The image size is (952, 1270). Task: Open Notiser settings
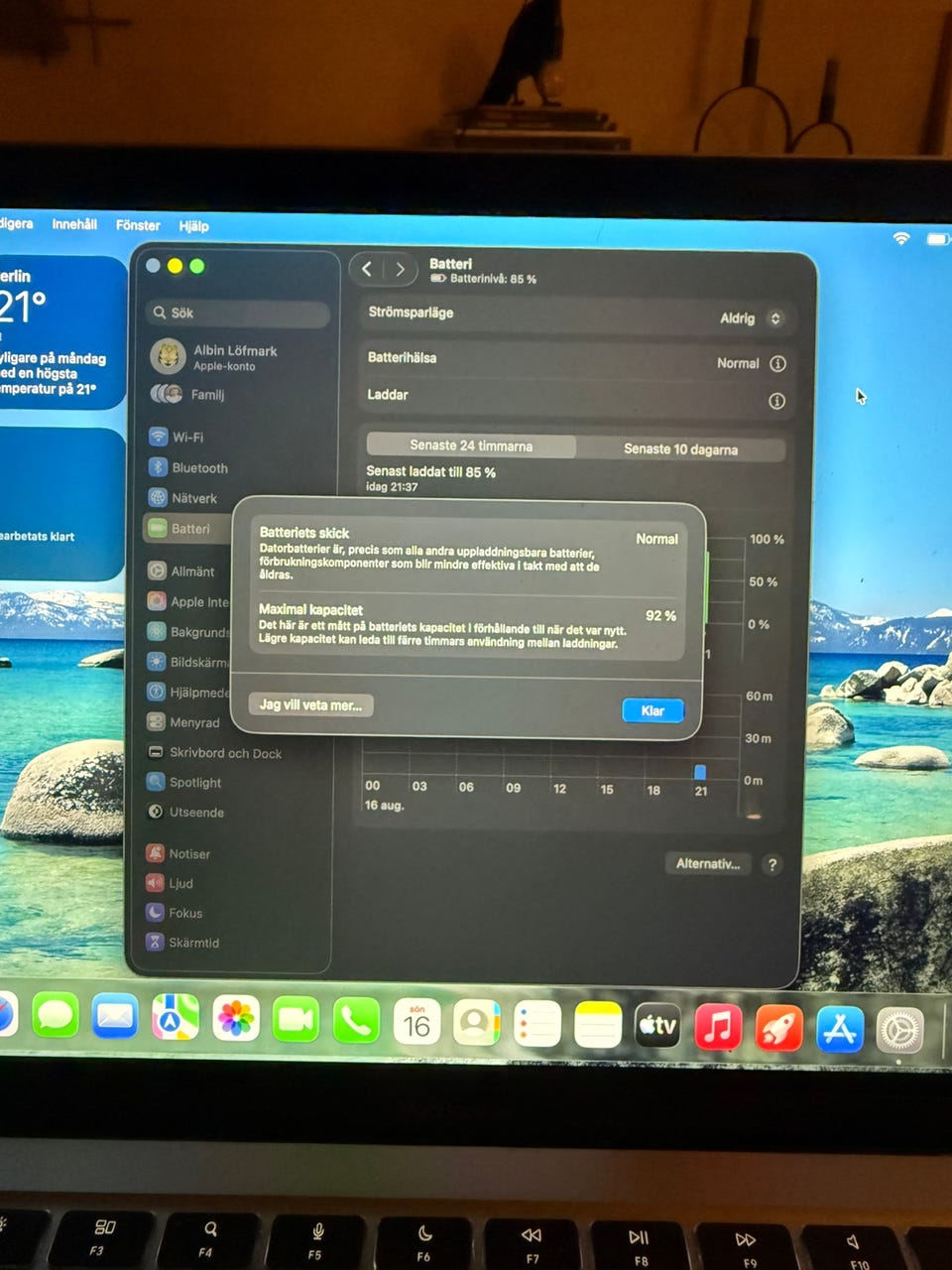[x=178, y=853]
